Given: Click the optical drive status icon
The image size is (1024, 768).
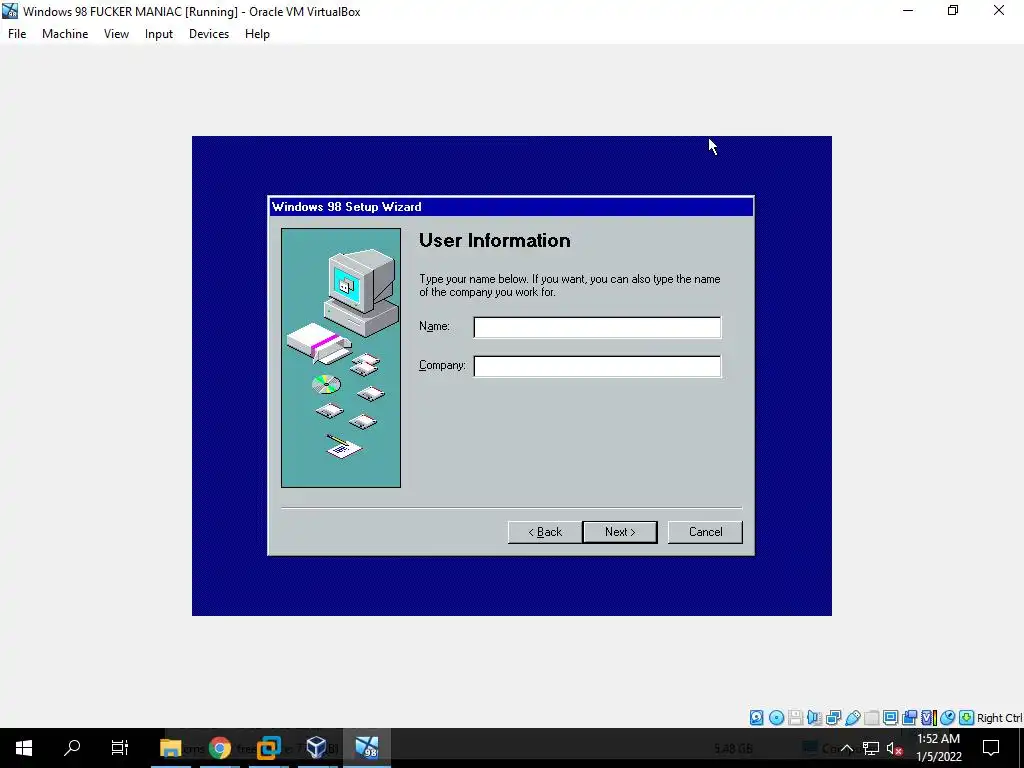Looking at the screenshot, I should point(776,718).
